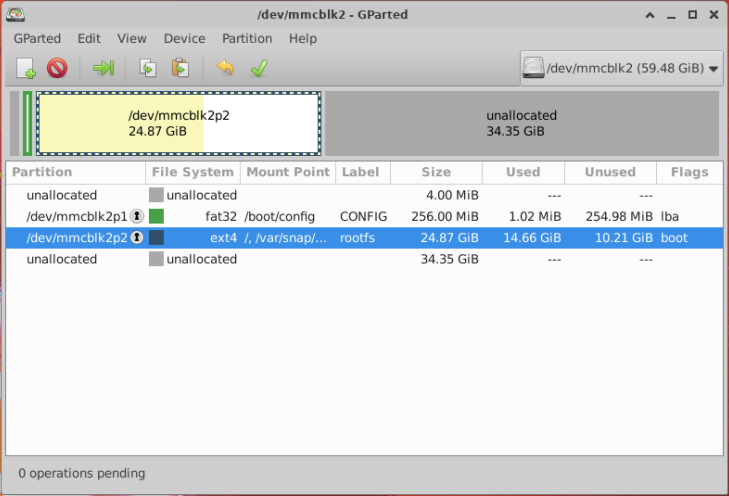Select /dev/mmcblk2p2 block in disk map
Viewport: 729px width, 496px height.
179,123
